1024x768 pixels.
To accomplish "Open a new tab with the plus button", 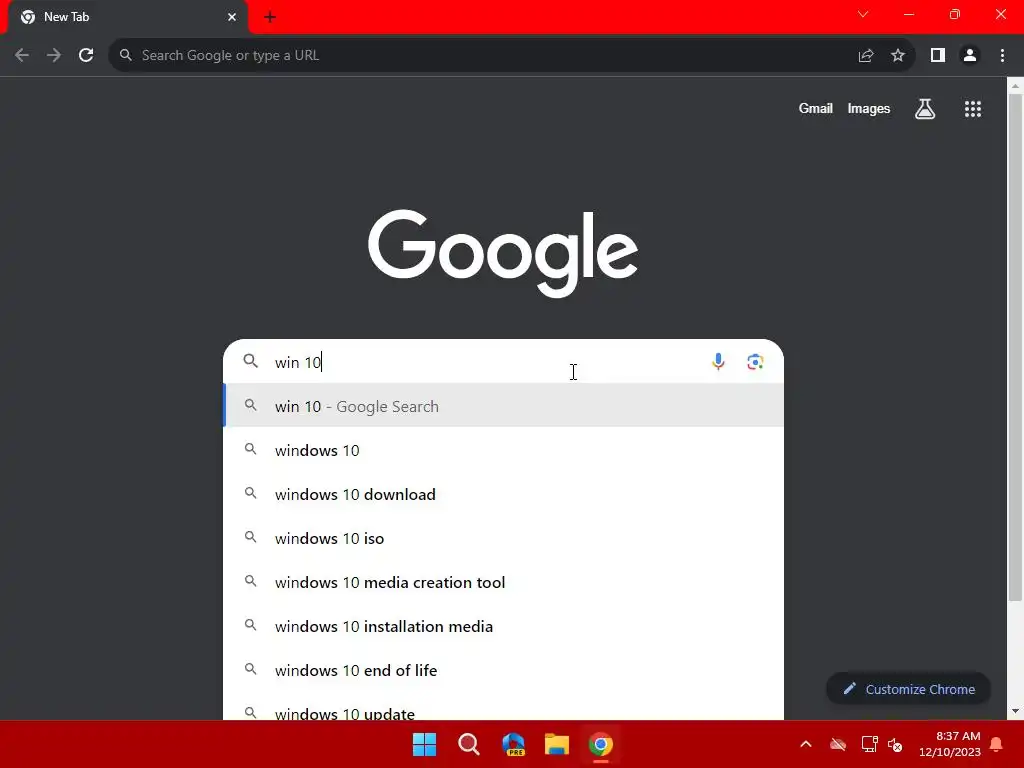I will [x=270, y=18].
